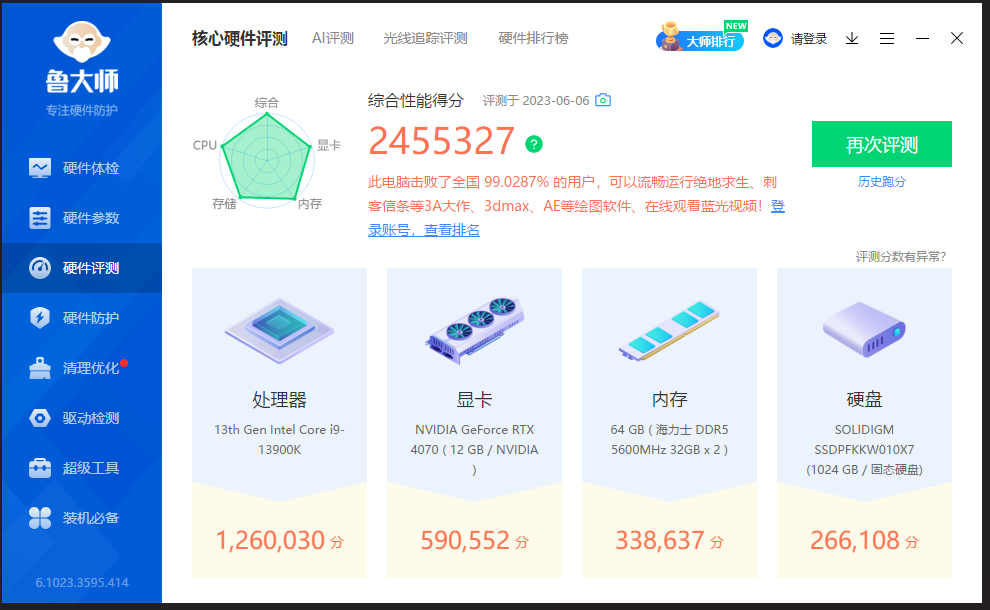Click the 再次评测 button
The height and width of the screenshot is (610, 990).
pos(881,144)
